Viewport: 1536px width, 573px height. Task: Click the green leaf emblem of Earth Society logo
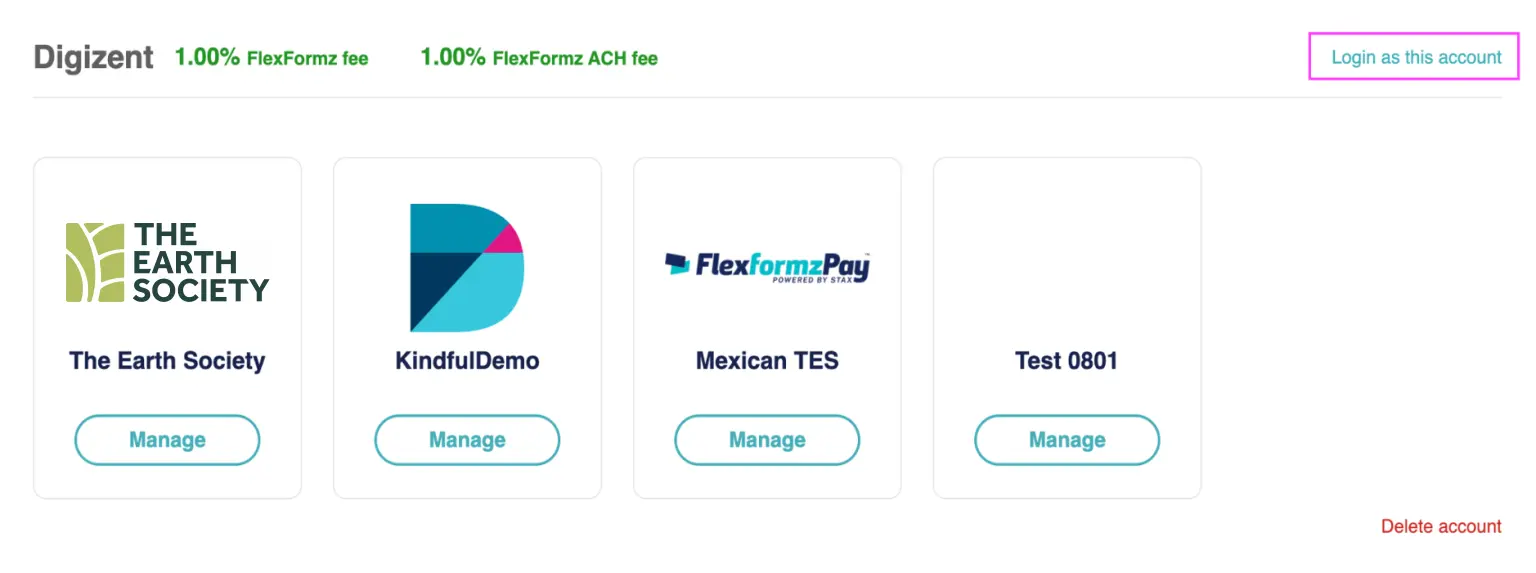(95, 262)
